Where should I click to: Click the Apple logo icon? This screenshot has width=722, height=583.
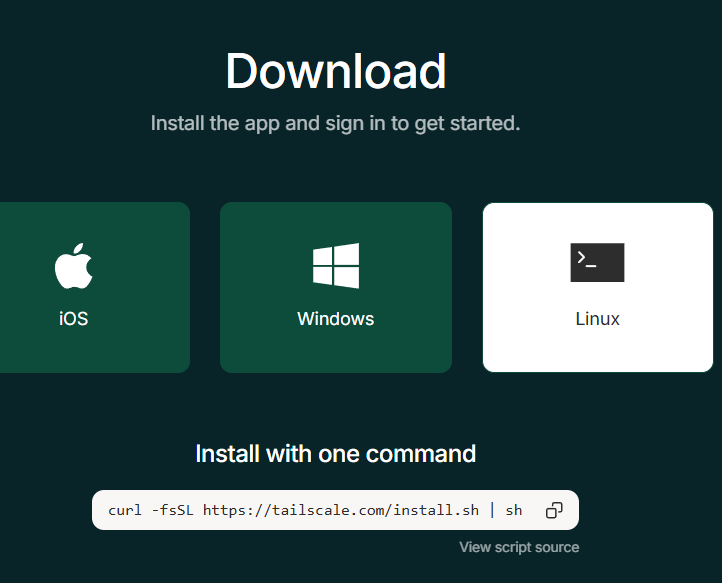coord(74,266)
